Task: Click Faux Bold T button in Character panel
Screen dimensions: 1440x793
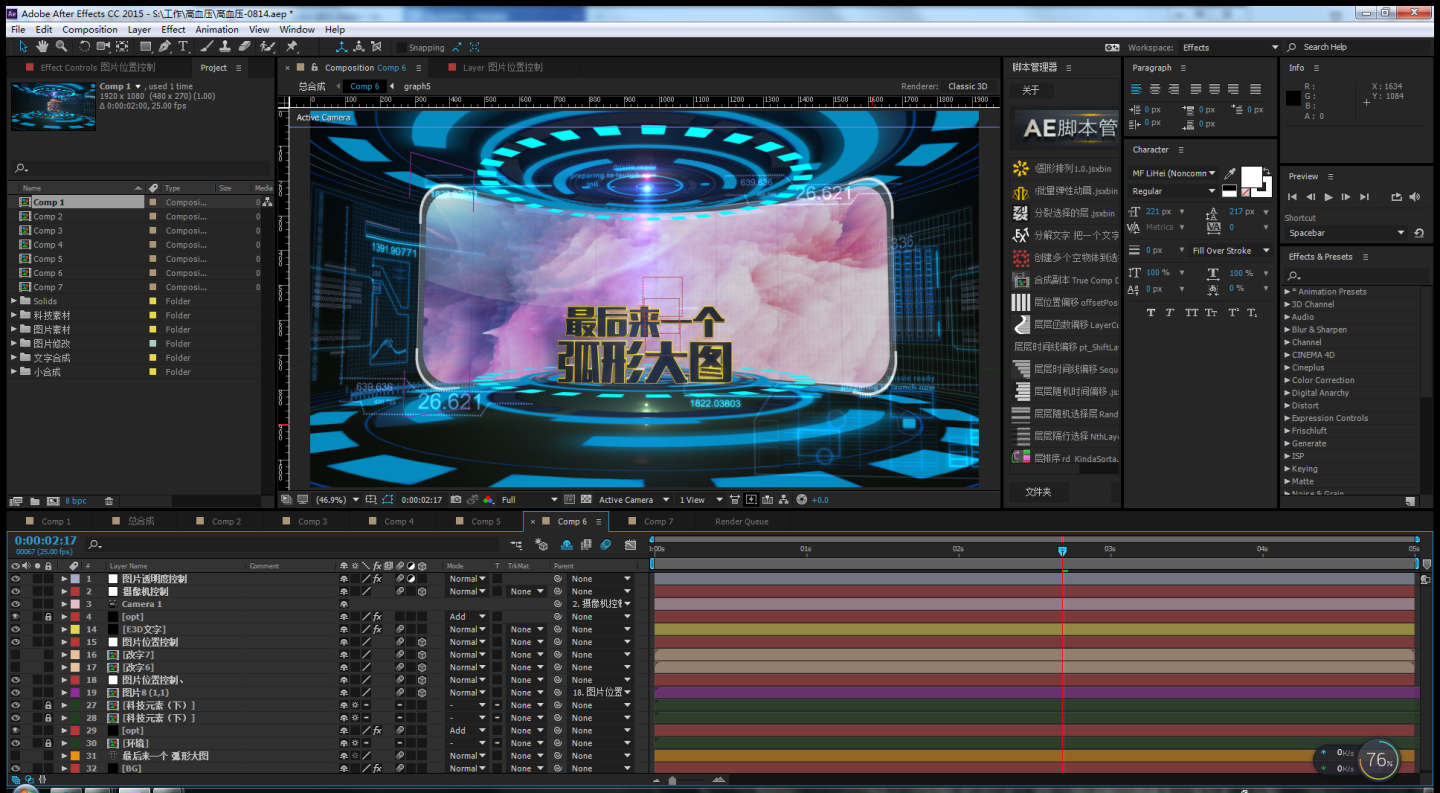Action: click(x=1151, y=312)
